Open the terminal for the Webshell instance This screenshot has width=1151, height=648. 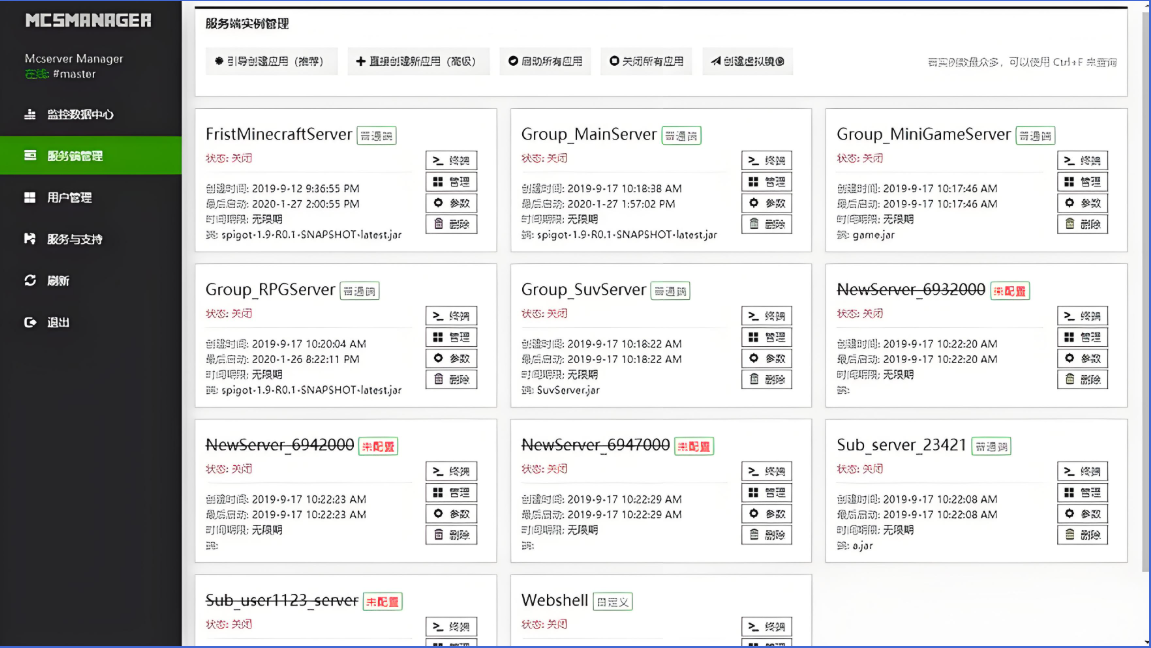(766, 624)
